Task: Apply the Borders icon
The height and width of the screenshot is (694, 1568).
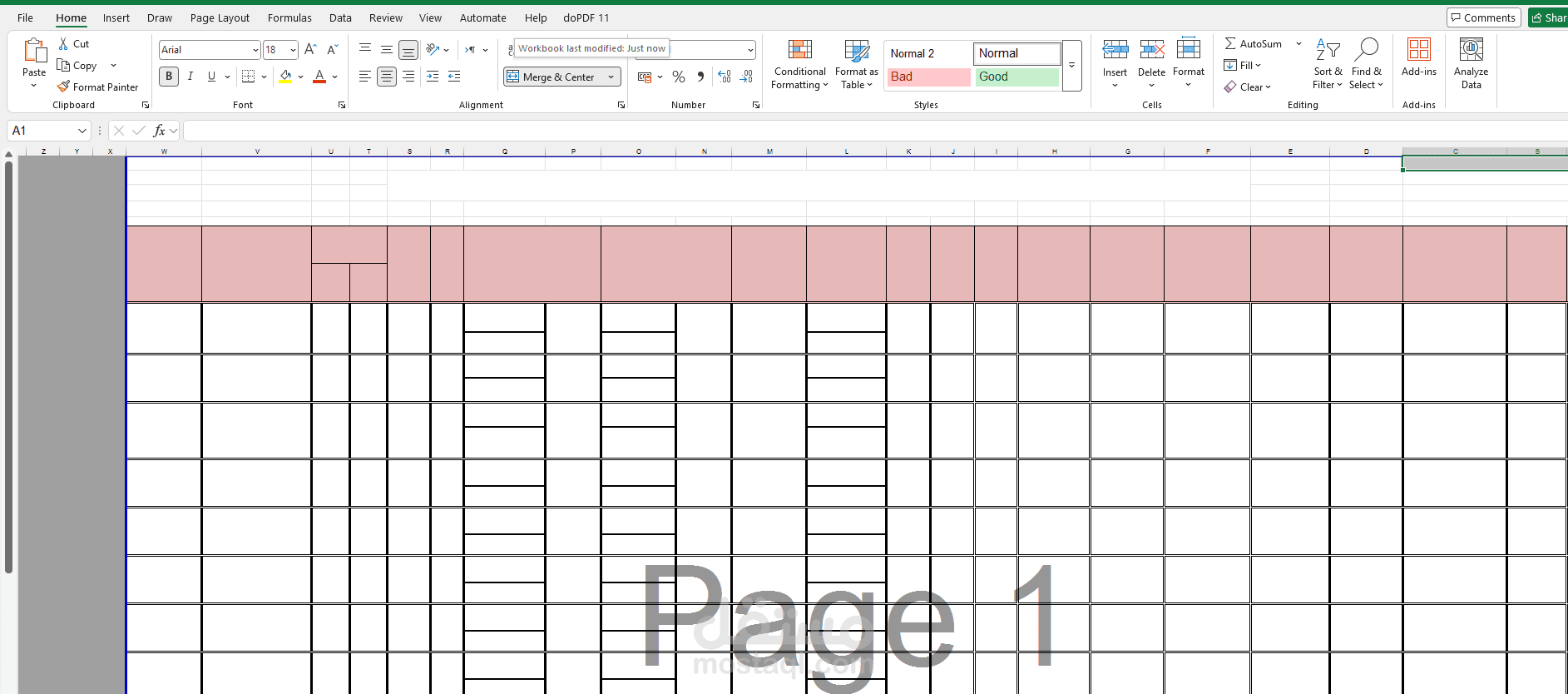Action: [248, 77]
